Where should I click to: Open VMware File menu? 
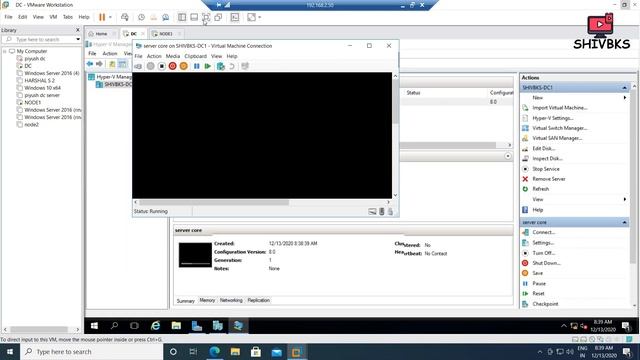point(8,17)
